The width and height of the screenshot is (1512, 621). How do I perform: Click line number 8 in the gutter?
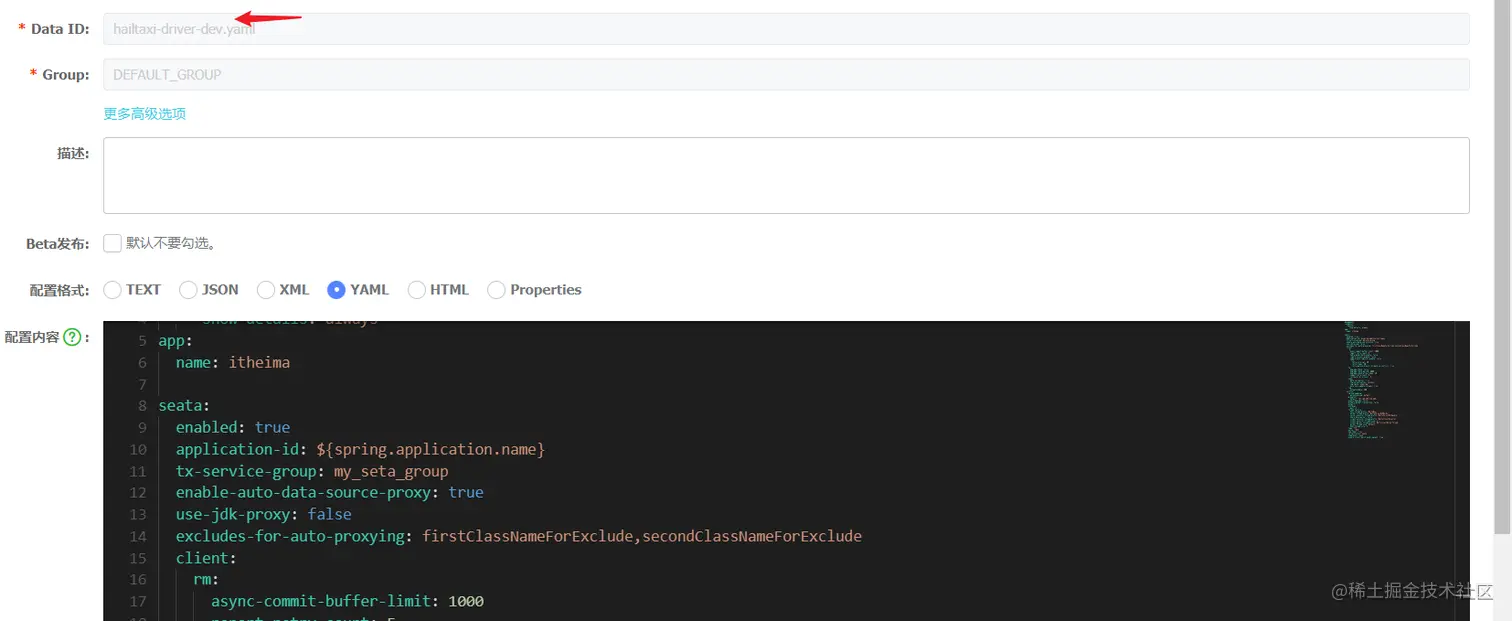(x=143, y=406)
